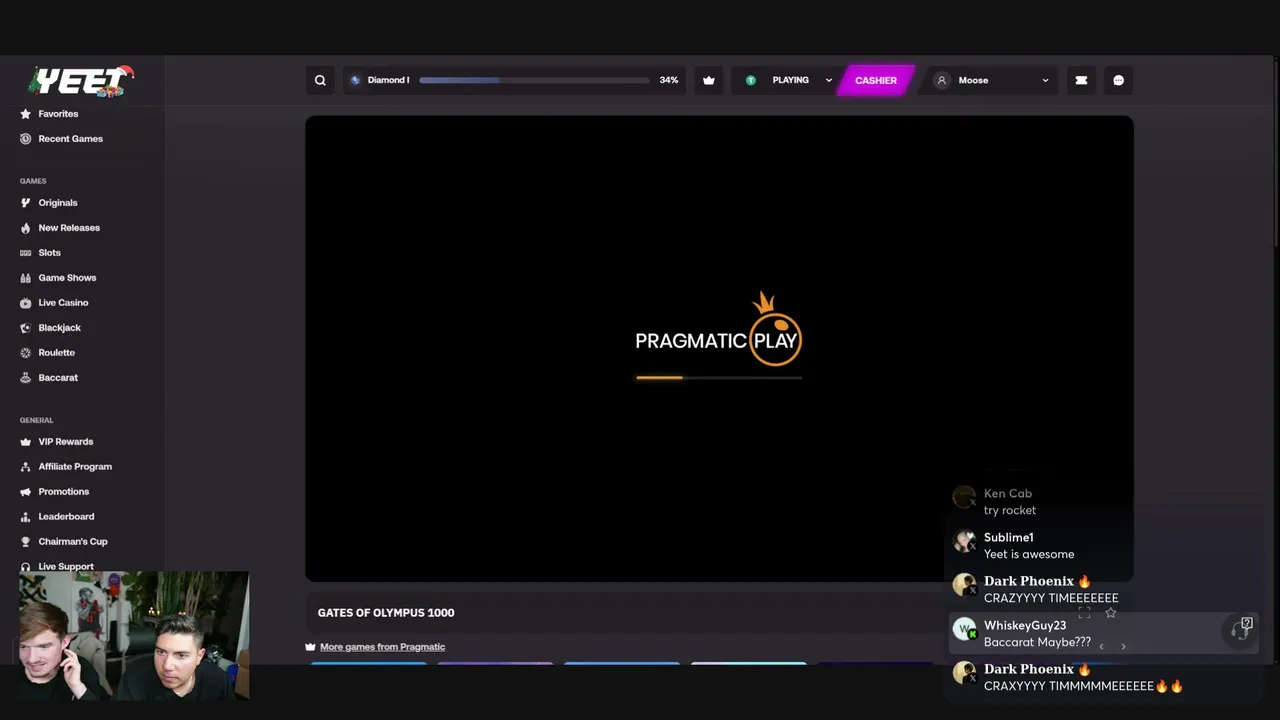Toggle fullscreen icon below the game
Image resolution: width=1280 pixels, height=720 pixels.
click(x=1084, y=613)
